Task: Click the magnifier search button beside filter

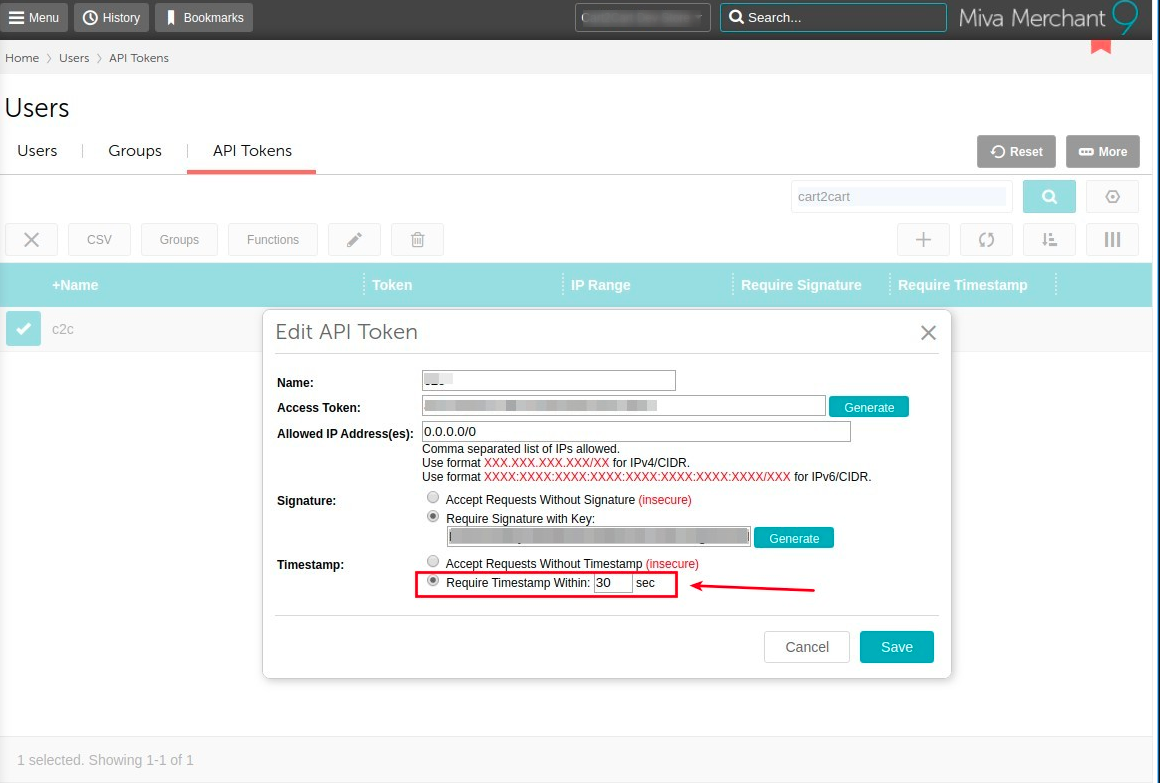Action: click(x=1049, y=197)
